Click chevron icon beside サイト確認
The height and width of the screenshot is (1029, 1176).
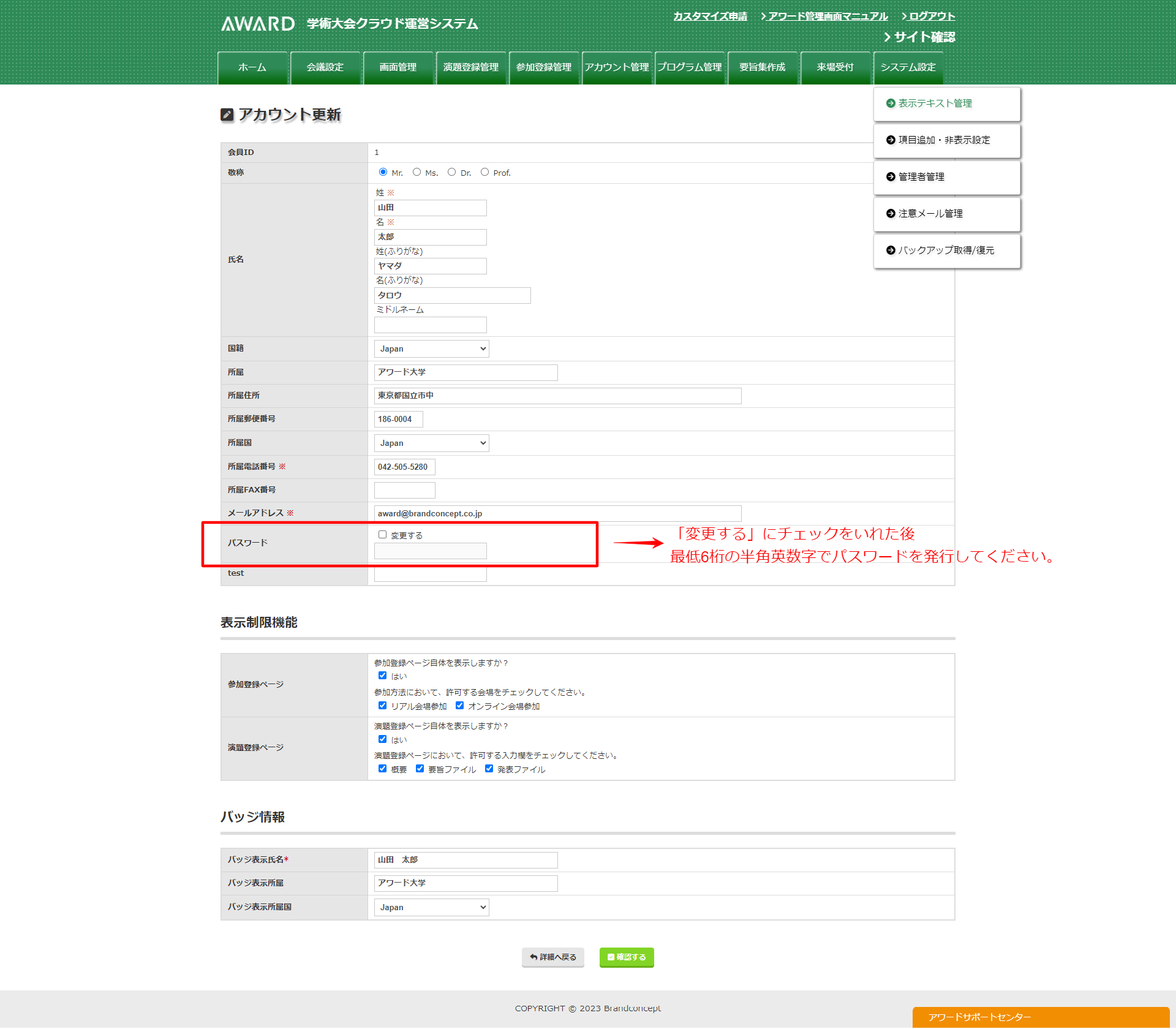[x=887, y=37]
